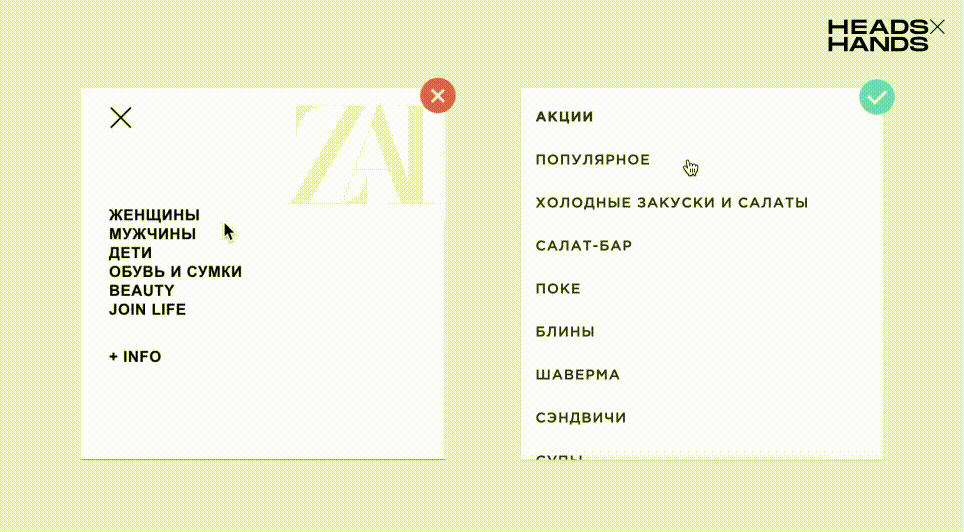Click the red cross badge
The height and width of the screenshot is (532, 964).
click(x=438, y=96)
